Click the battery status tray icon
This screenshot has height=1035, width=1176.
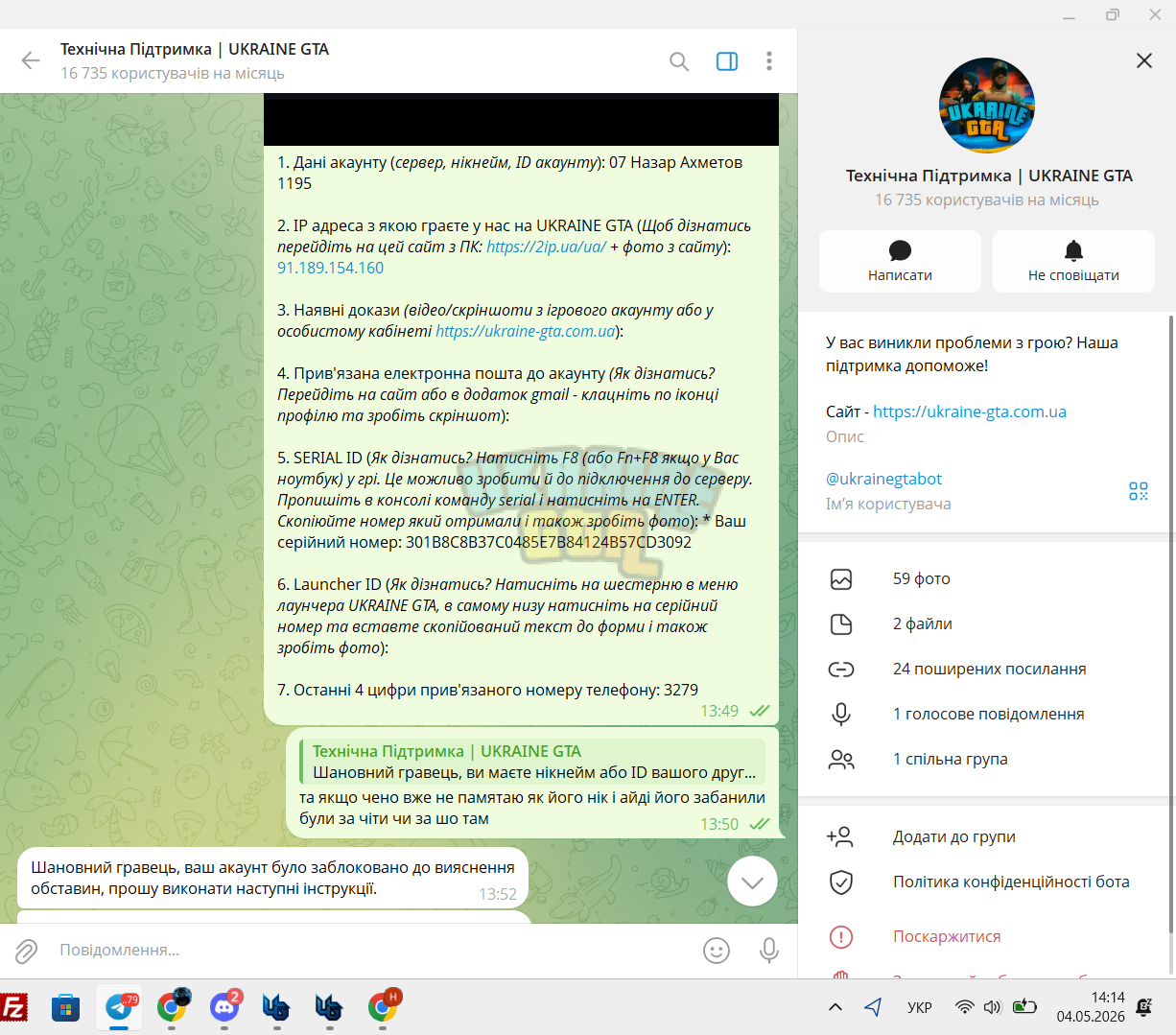click(x=1024, y=1006)
